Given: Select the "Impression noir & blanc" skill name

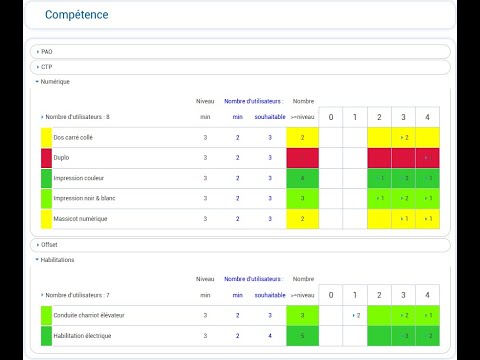Looking at the screenshot, I should click(x=84, y=198).
